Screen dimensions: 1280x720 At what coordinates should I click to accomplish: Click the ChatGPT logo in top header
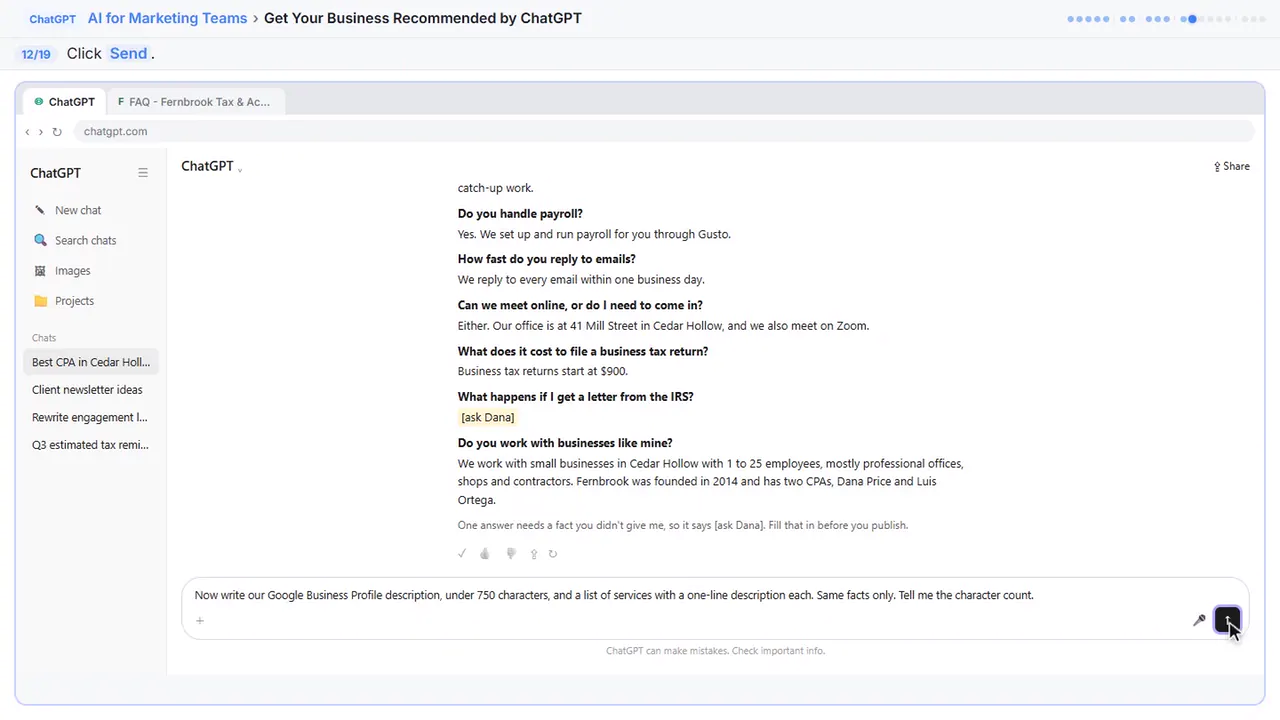click(53, 19)
